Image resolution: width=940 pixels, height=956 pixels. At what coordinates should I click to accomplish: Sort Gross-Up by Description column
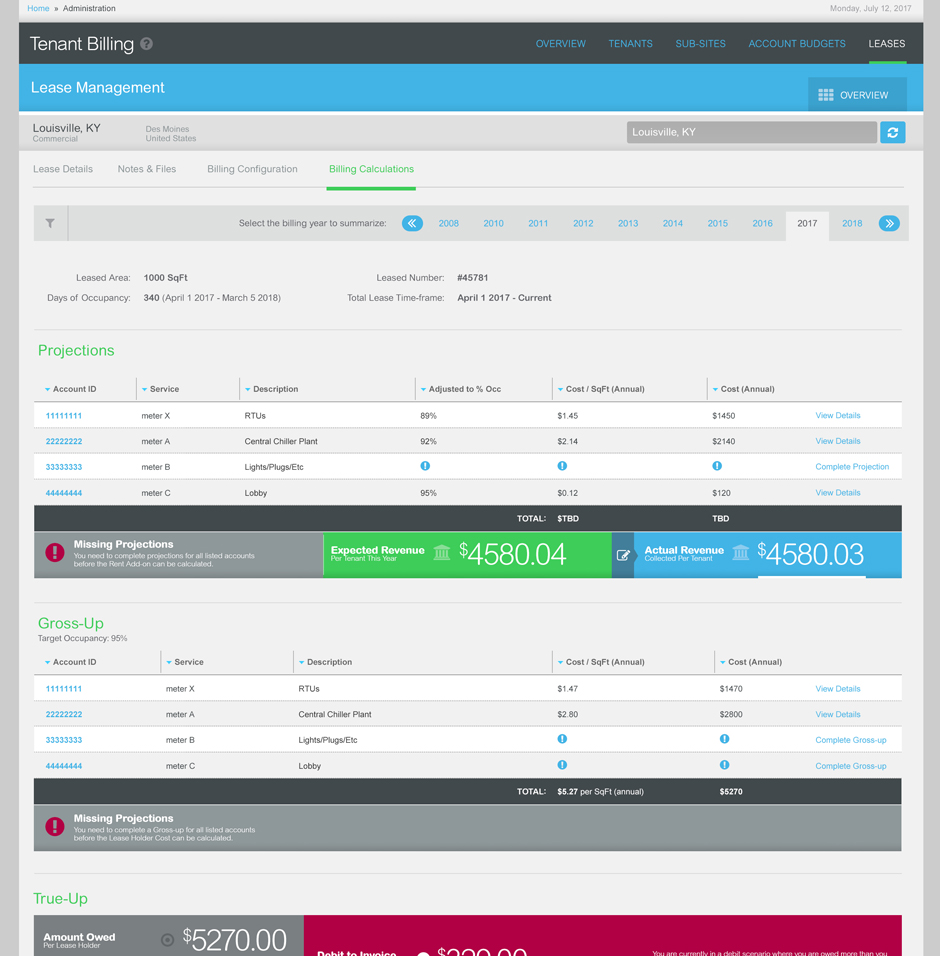326,662
